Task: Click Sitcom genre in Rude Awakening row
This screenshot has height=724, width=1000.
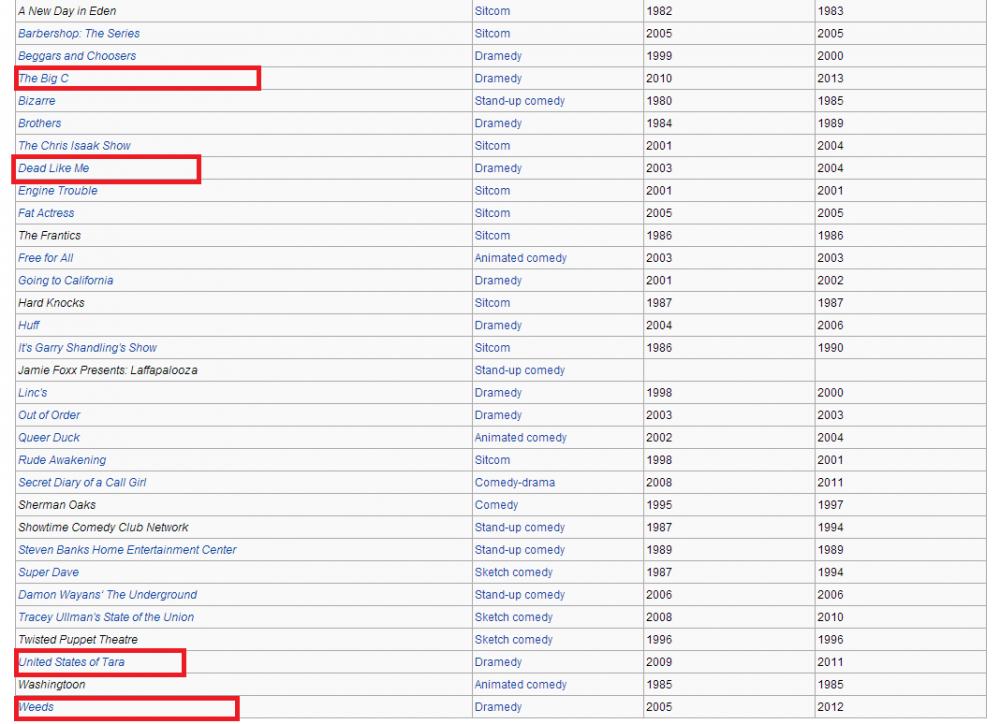Action: (492, 460)
